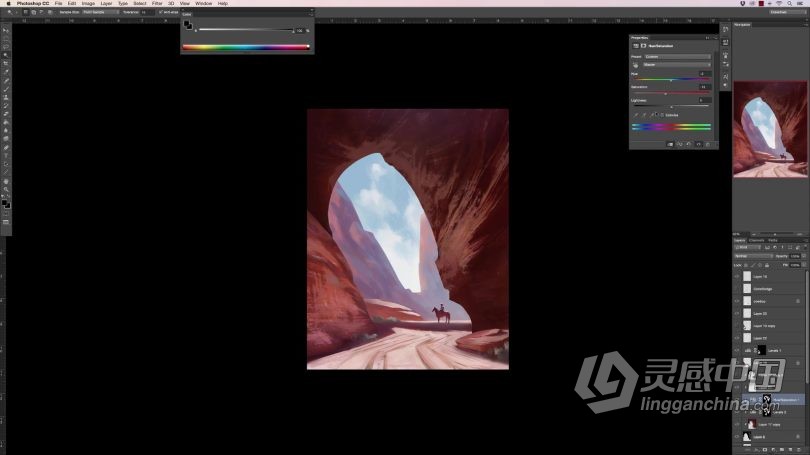
Task: Select the Zoom tool
Action: tap(6, 190)
